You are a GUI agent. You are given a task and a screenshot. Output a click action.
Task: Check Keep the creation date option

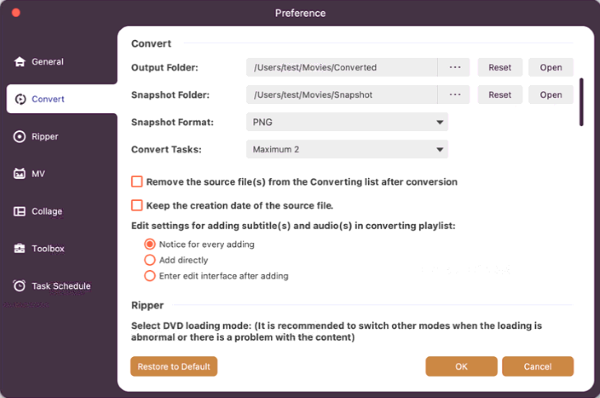[137, 205]
